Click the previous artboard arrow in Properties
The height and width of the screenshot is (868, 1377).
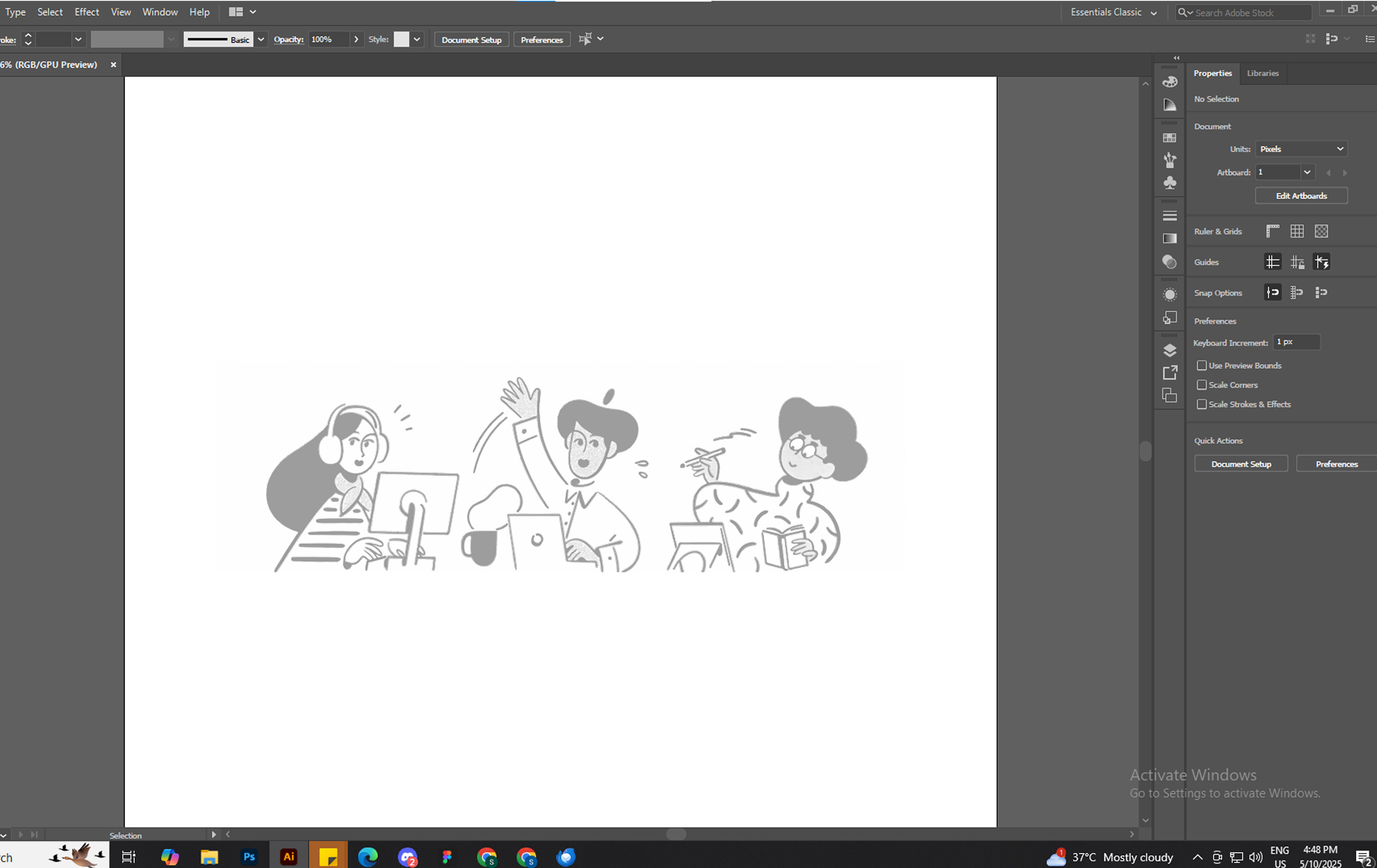[x=1328, y=173]
